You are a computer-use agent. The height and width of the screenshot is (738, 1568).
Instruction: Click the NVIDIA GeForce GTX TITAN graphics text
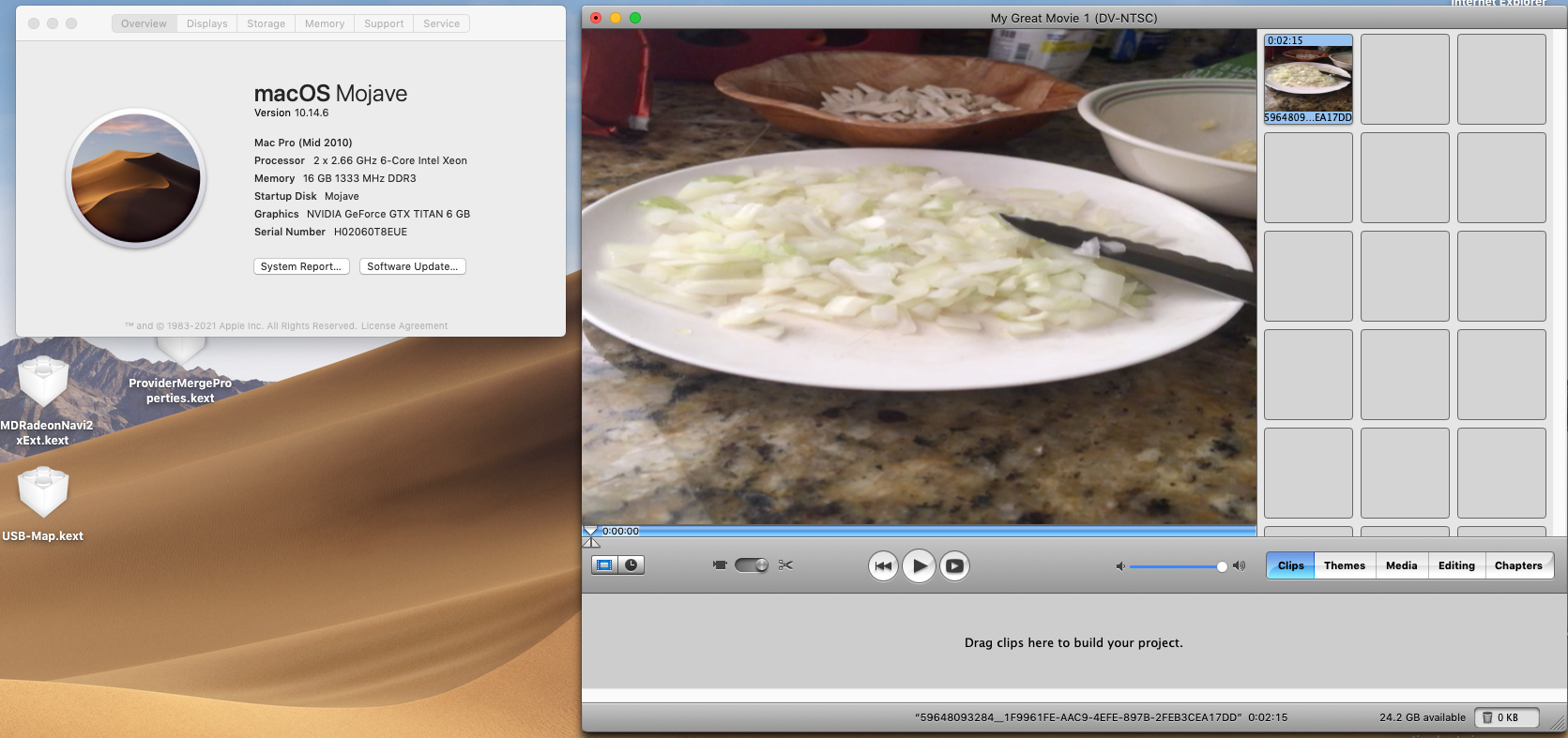tap(388, 214)
